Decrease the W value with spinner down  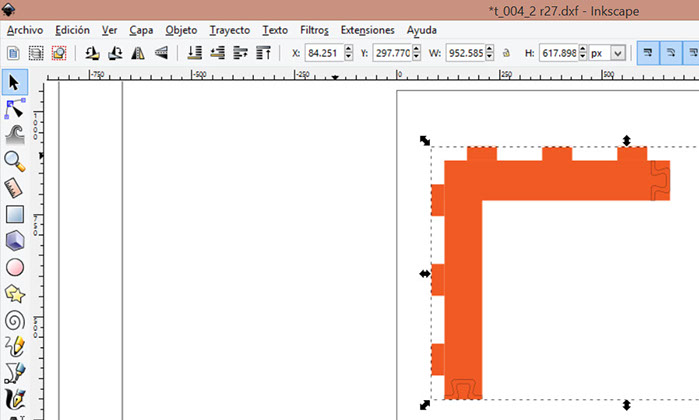[489, 57]
